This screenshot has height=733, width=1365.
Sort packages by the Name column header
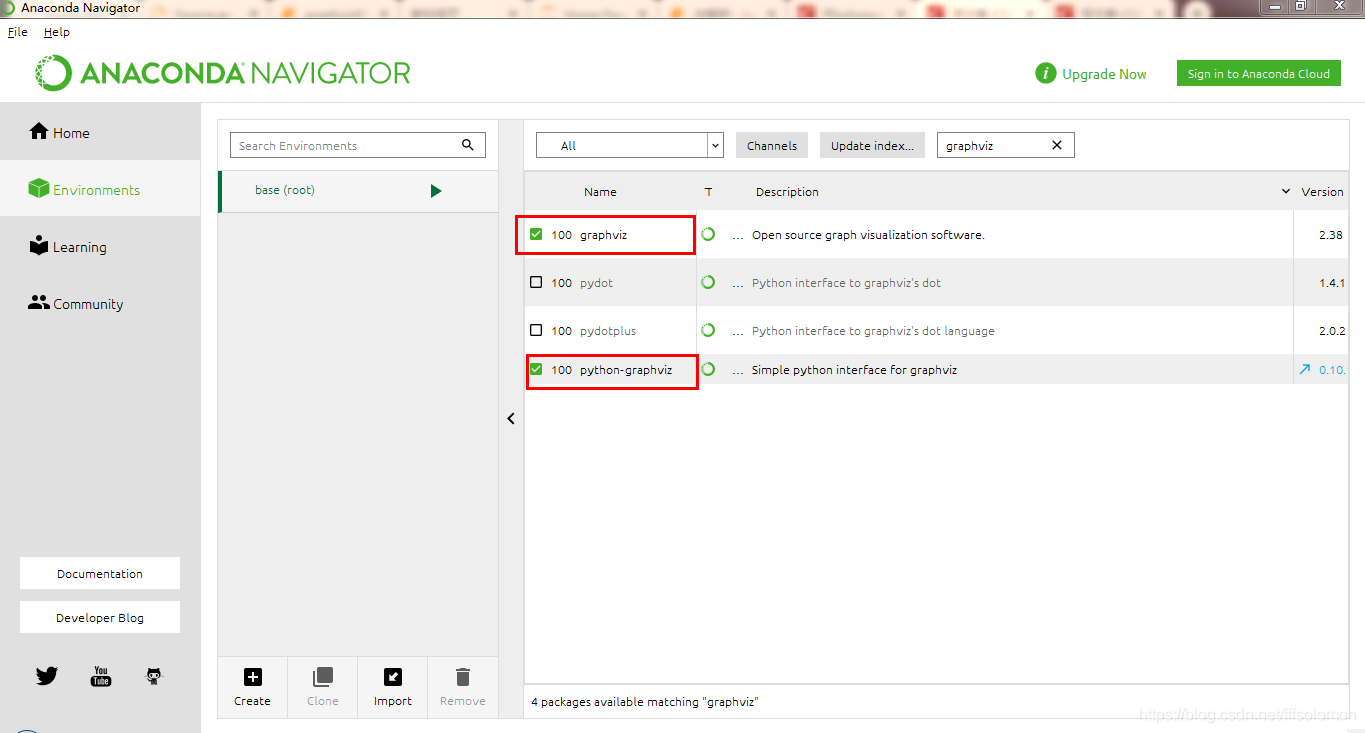pos(600,191)
